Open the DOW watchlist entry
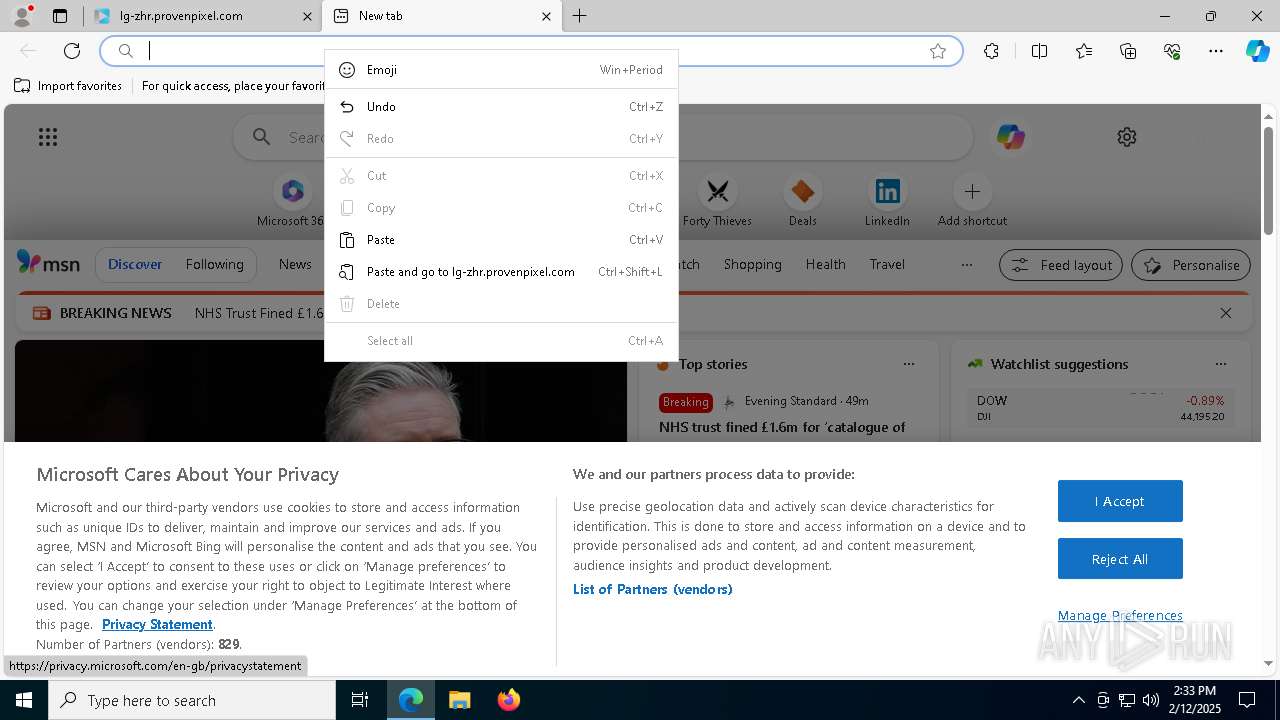This screenshot has height=720, width=1280. coord(1100,407)
